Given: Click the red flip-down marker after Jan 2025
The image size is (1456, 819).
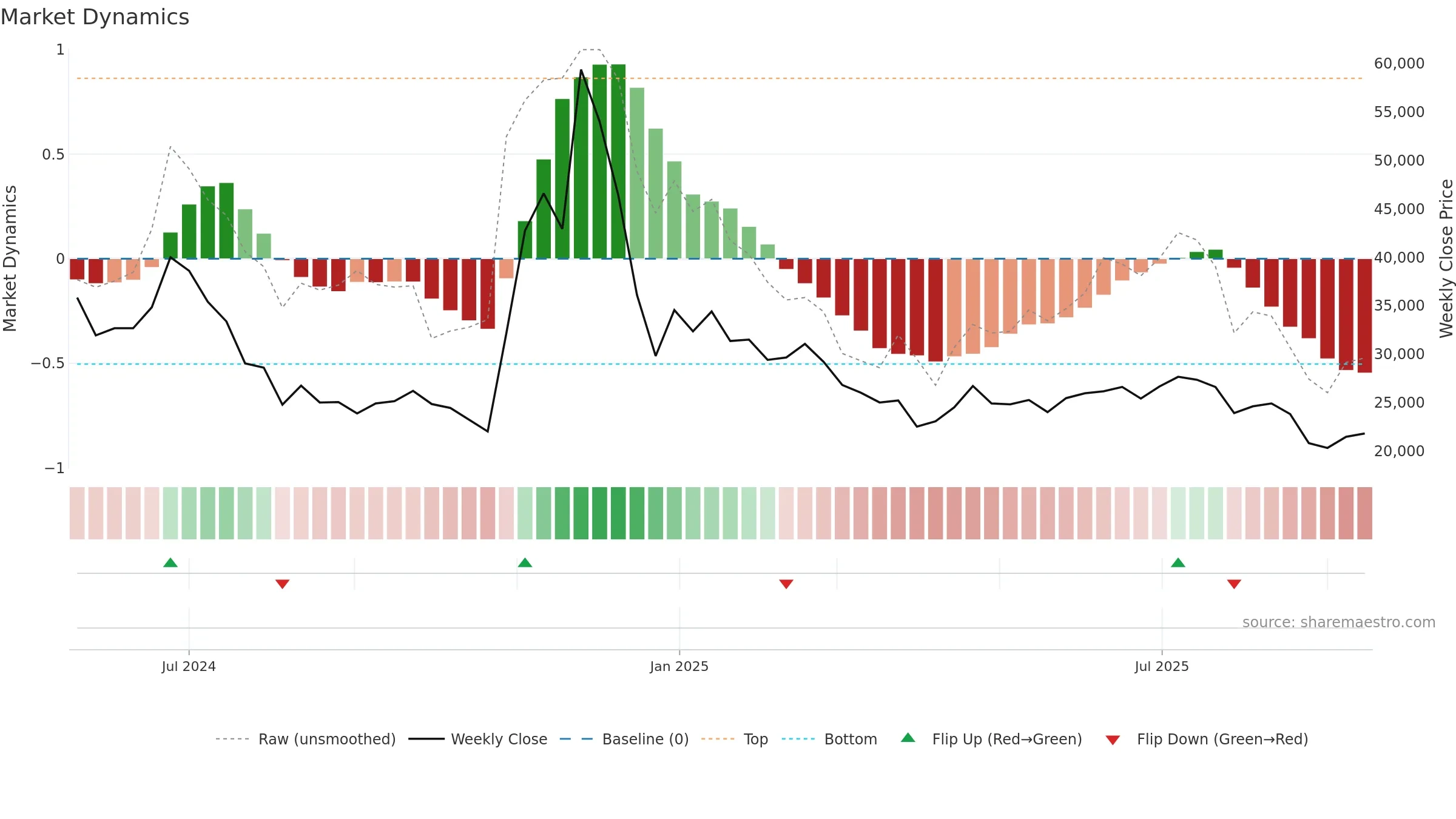Looking at the screenshot, I should tap(786, 584).
